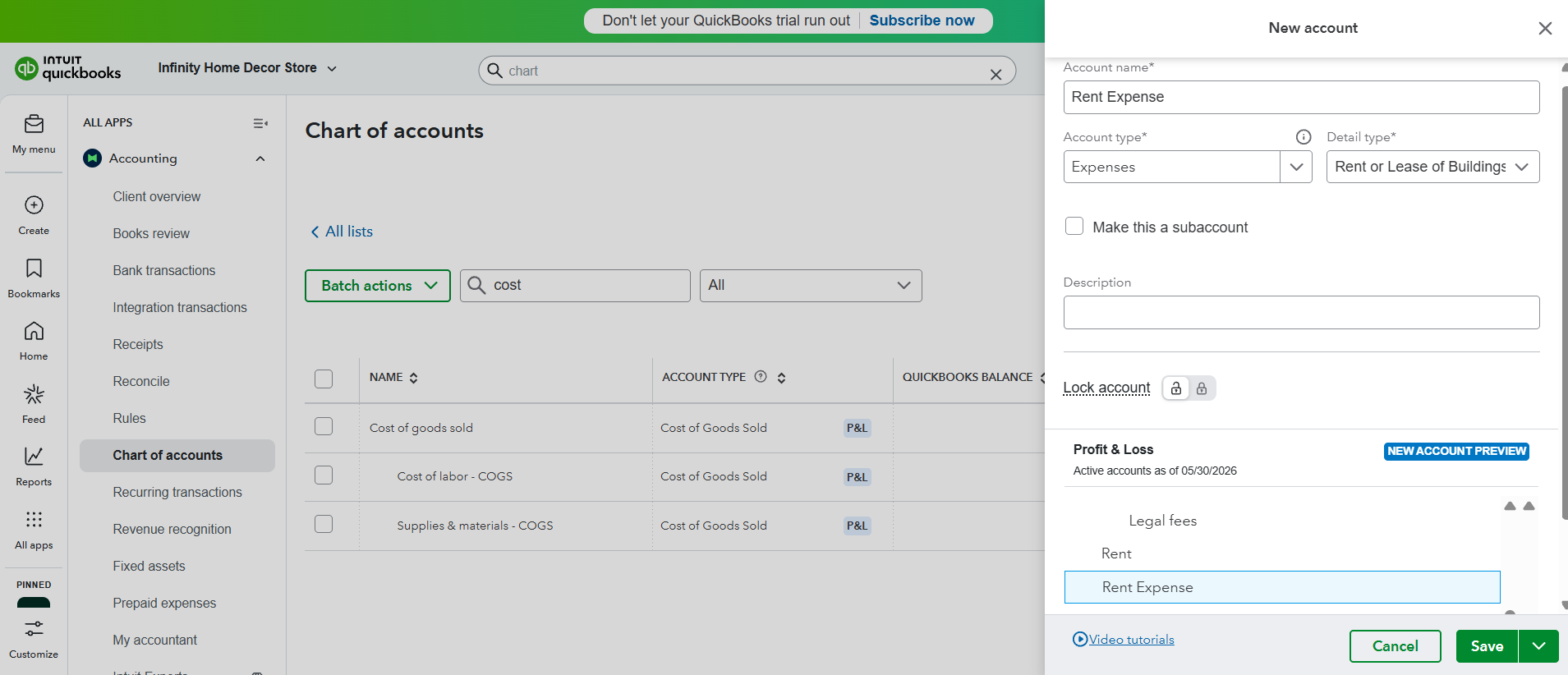The image size is (1568, 675).
Task: Open the All apps grid icon
Action: [x=34, y=520]
